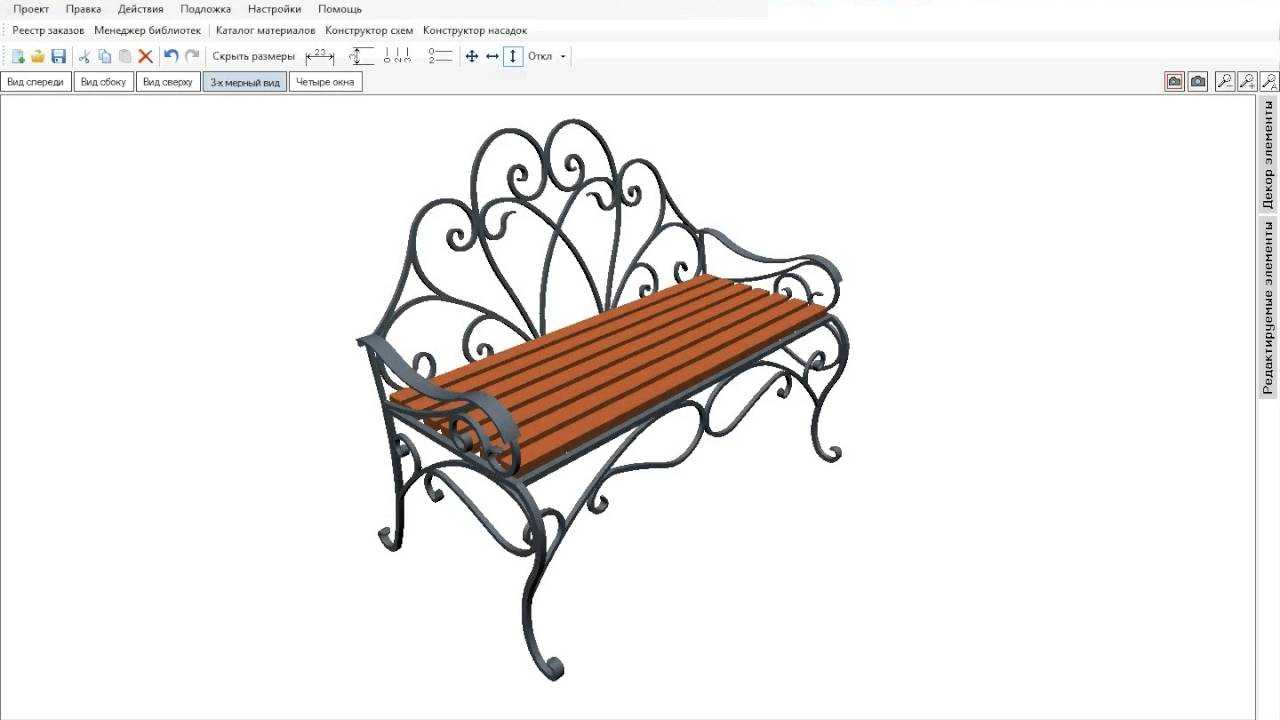Open Менеджер библиотек
1280x720 pixels.
[148, 31]
